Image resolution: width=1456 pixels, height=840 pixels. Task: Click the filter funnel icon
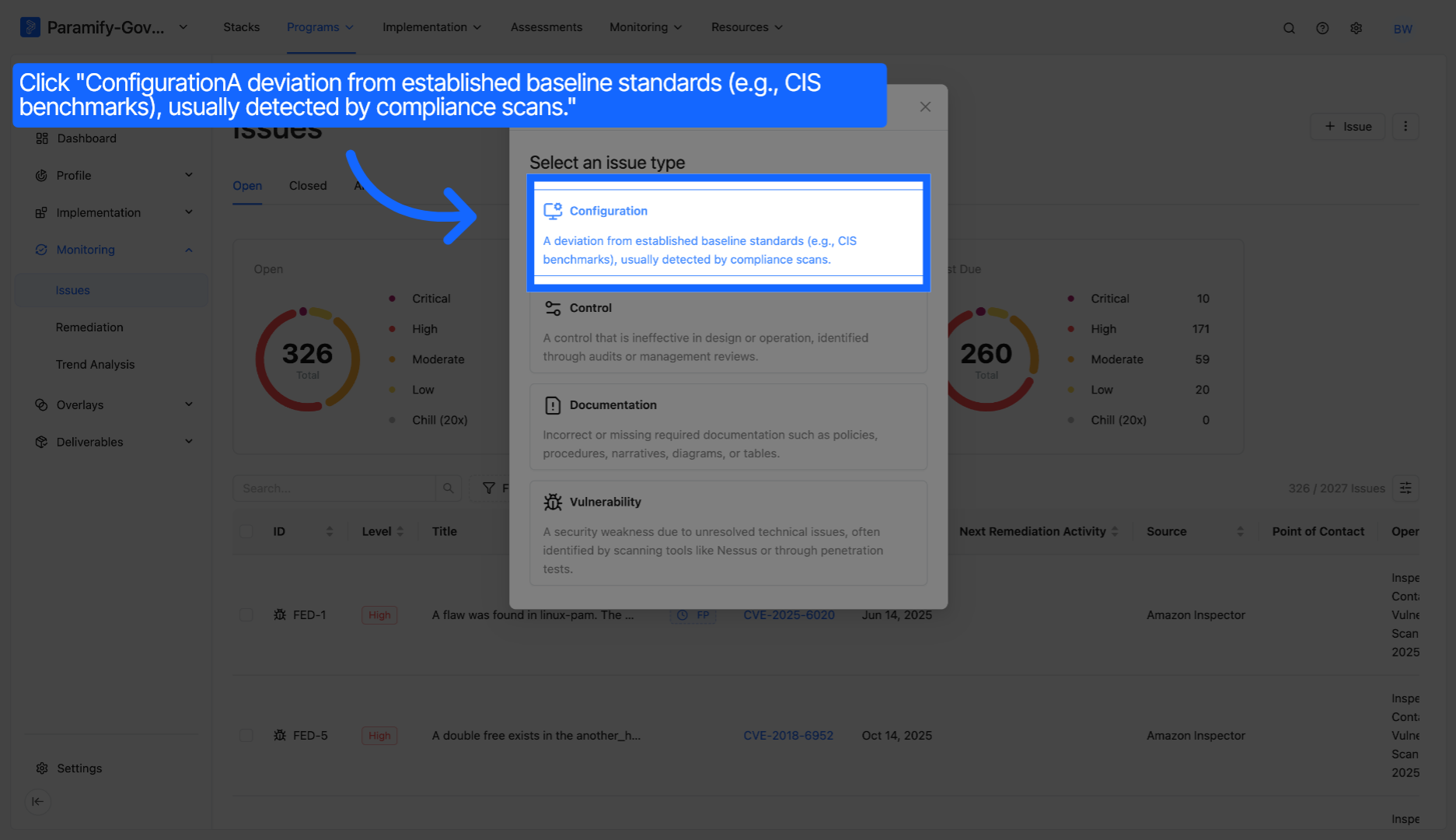click(x=489, y=488)
